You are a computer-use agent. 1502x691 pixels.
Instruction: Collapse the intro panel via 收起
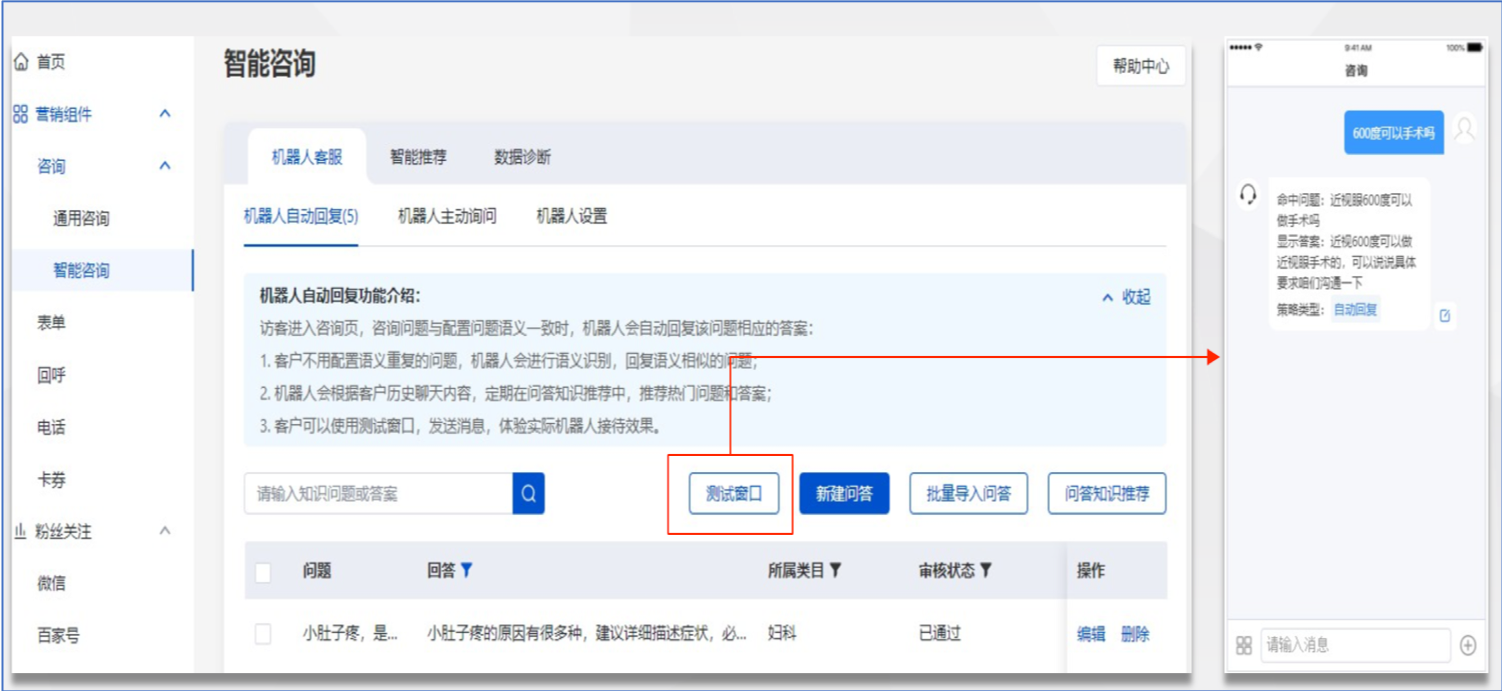tap(1126, 297)
